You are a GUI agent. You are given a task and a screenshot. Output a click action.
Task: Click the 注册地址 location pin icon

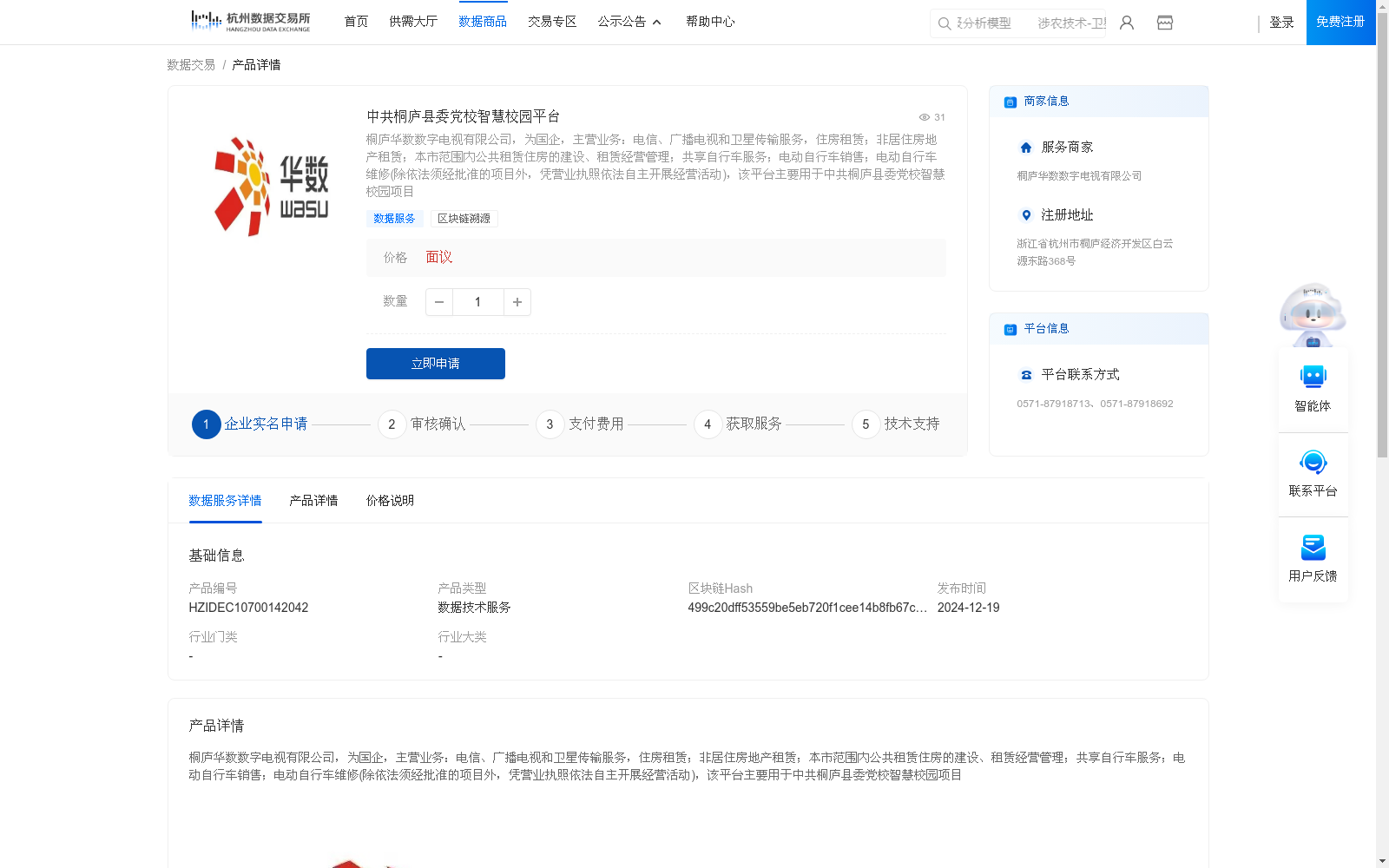click(x=1026, y=215)
